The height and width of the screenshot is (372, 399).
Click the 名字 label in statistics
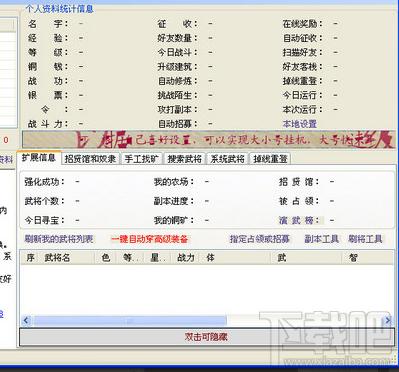coord(48,24)
